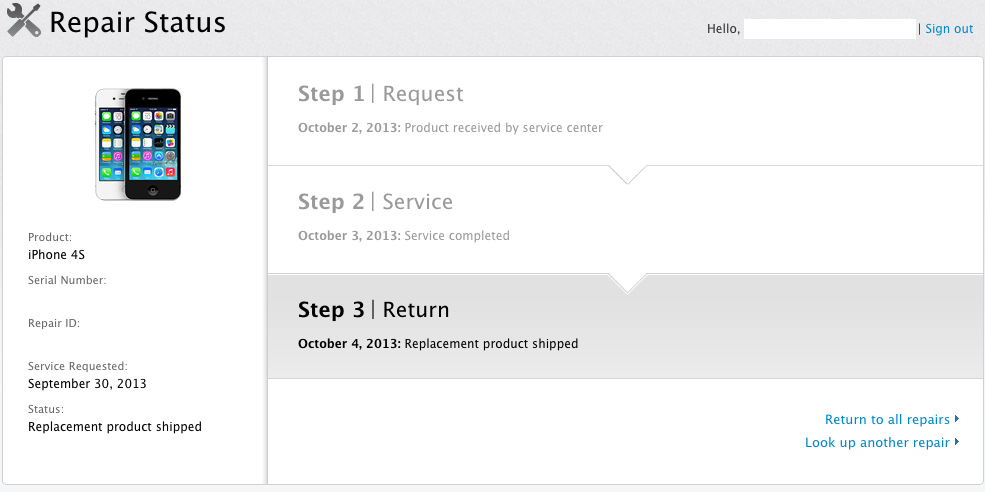Look up another repair
The width and height of the screenshot is (985, 492).
[877, 443]
